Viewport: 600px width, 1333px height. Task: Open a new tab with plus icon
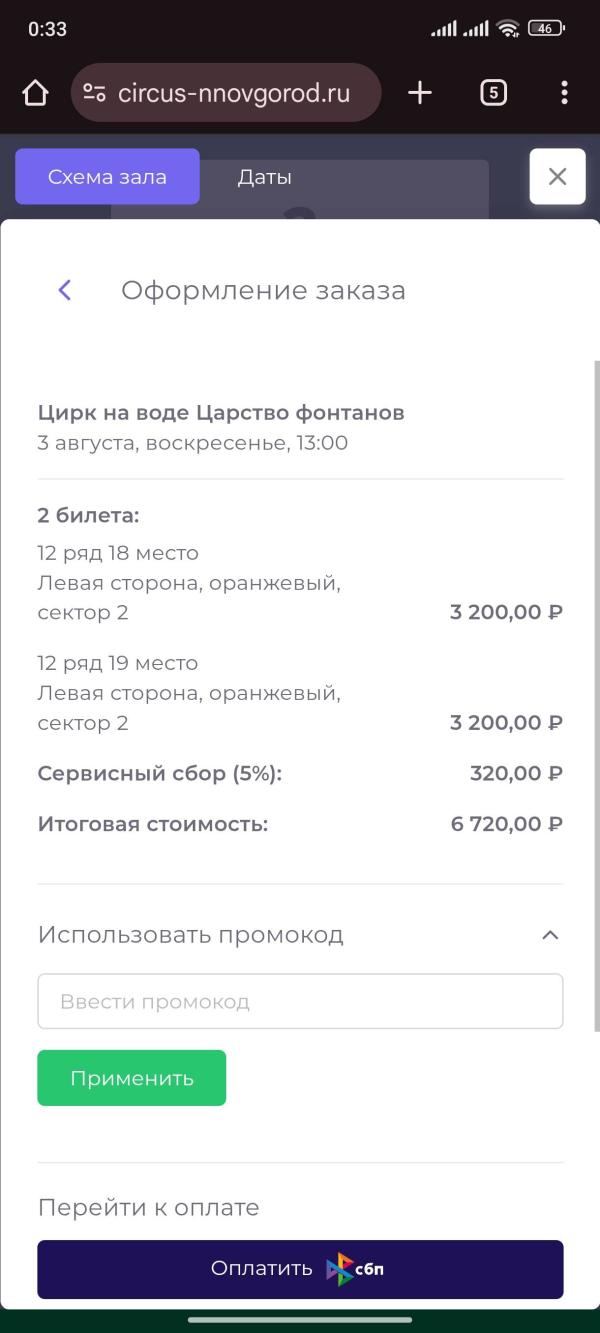420,93
